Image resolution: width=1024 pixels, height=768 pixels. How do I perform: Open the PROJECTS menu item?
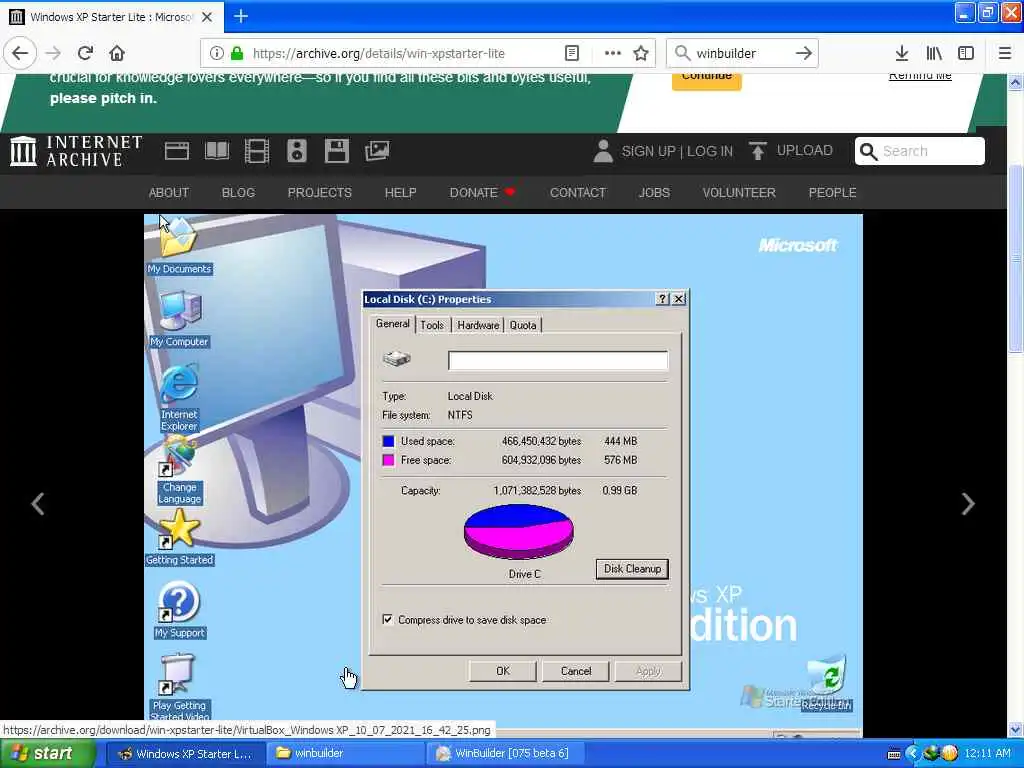point(319,193)
